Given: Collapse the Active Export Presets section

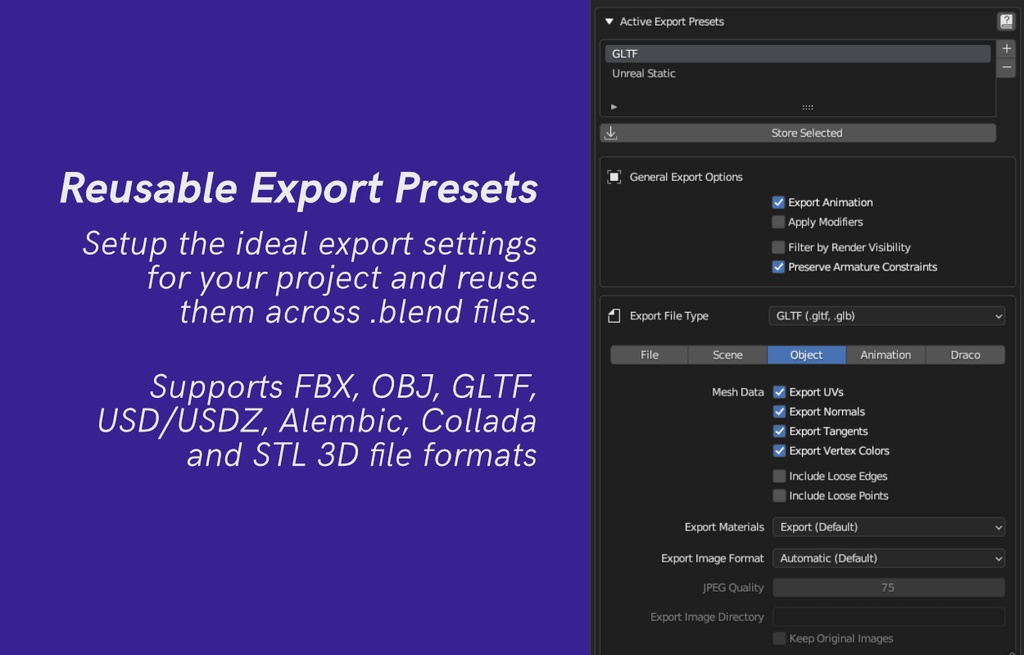Looking at the screenshot, I should [x=608, y=20].
